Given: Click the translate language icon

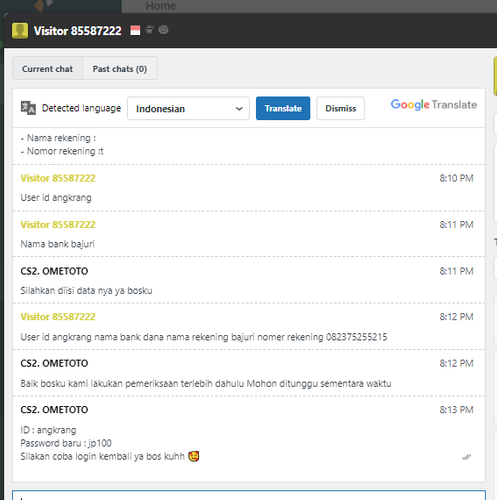Looking at the screenshot, I should pos(28,108).
